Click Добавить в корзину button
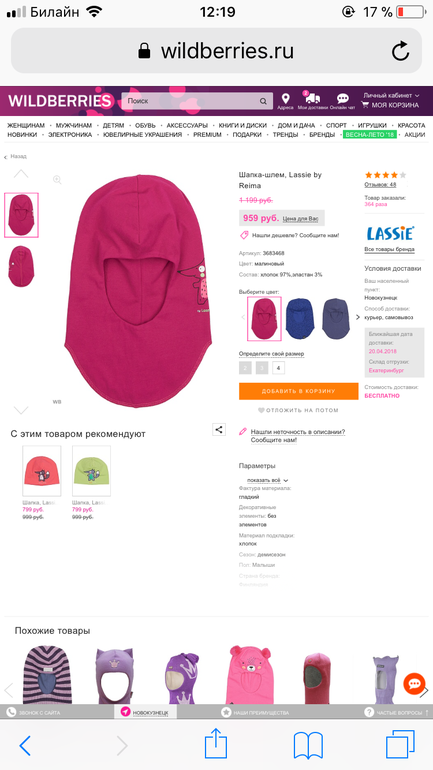This screenshot has height=770, width=433. (x=298, y=391)
